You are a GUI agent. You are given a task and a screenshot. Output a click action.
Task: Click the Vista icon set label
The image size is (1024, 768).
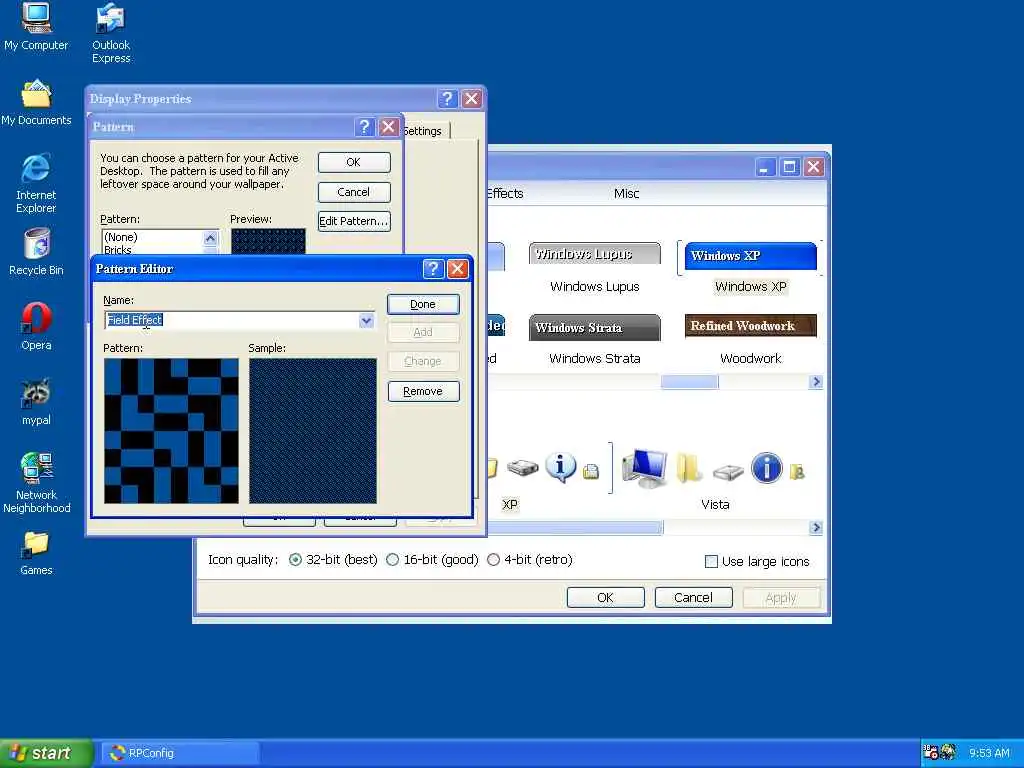[715, 504]
